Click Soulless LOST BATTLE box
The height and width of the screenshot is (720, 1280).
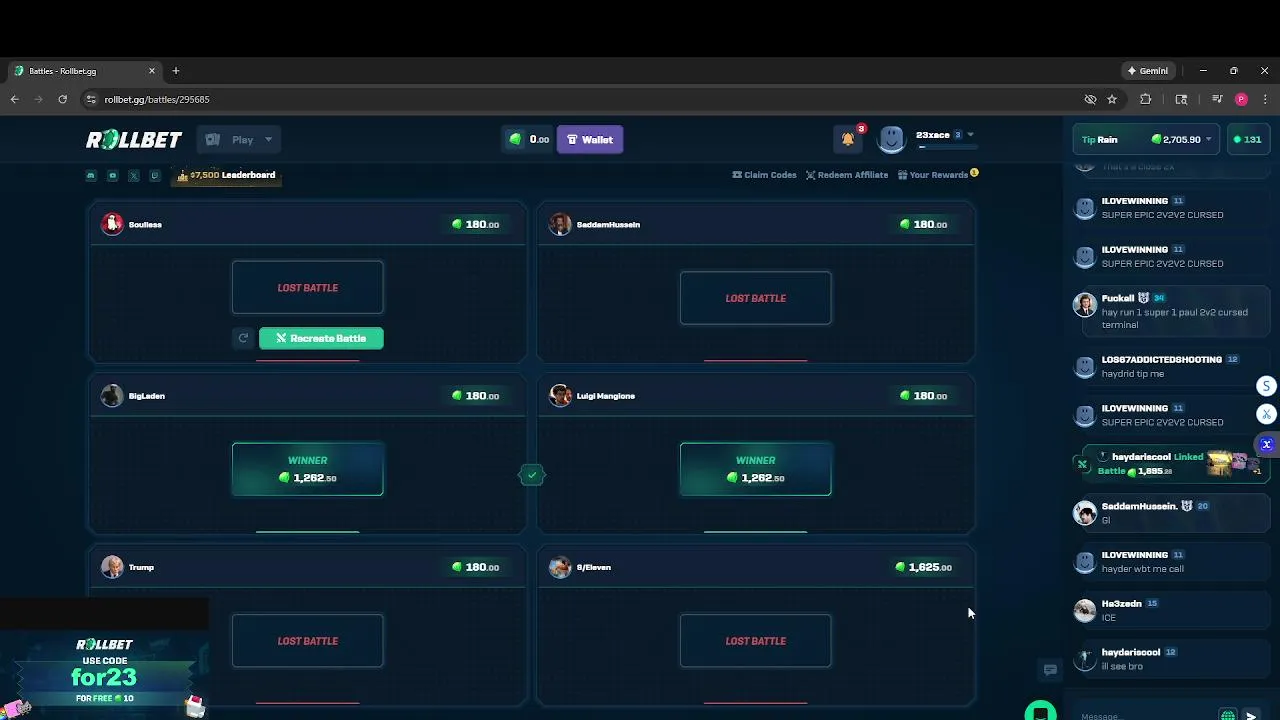pyautogui.click(x=307, y=288)
